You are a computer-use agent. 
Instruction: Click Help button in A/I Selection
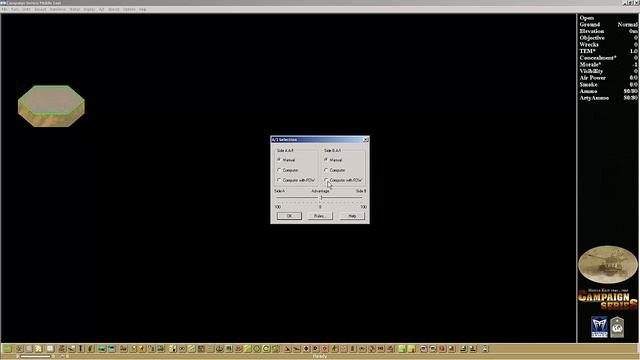(x=352, y=216)
